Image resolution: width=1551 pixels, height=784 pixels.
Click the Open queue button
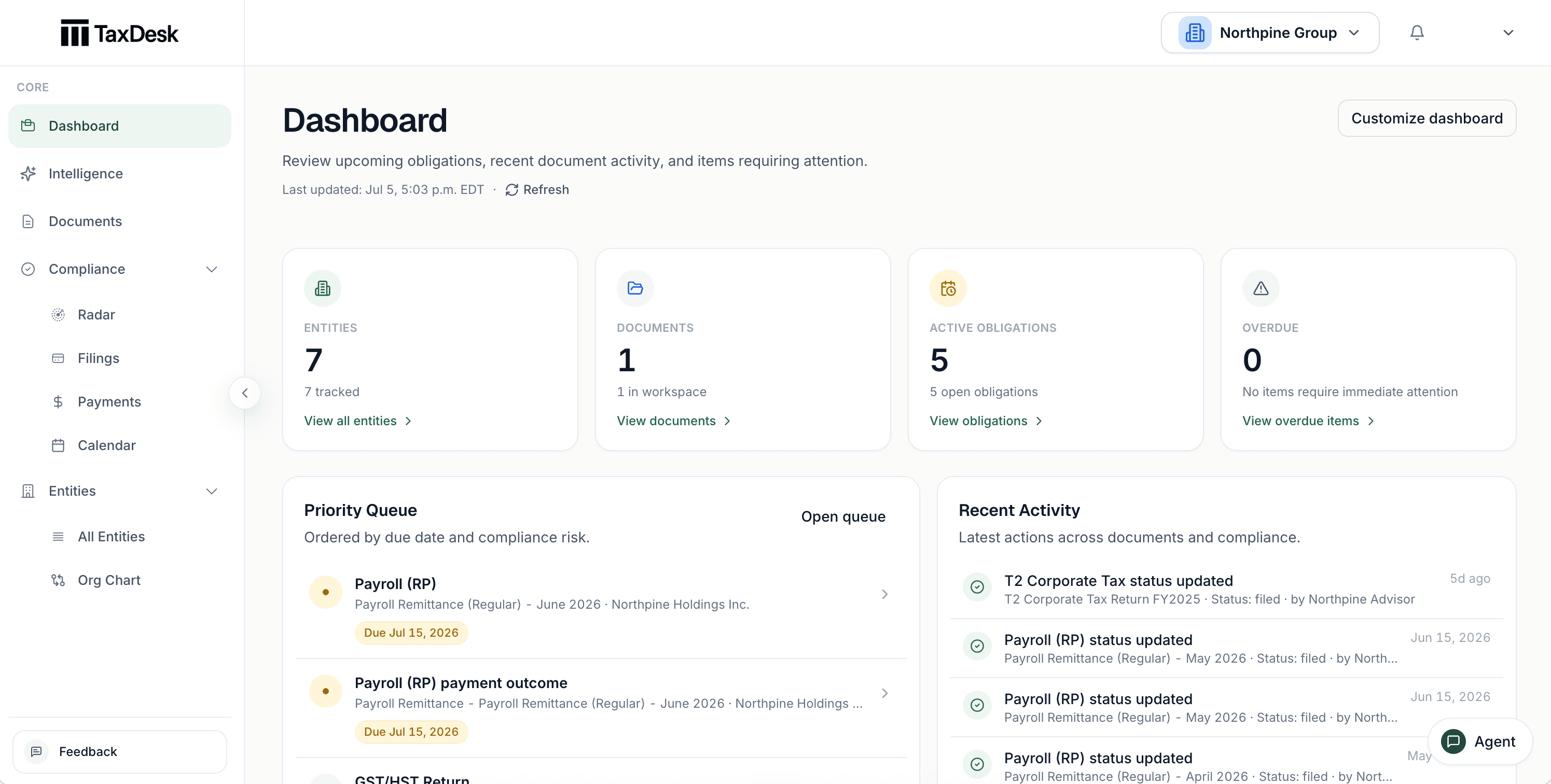tap(843, 516)
